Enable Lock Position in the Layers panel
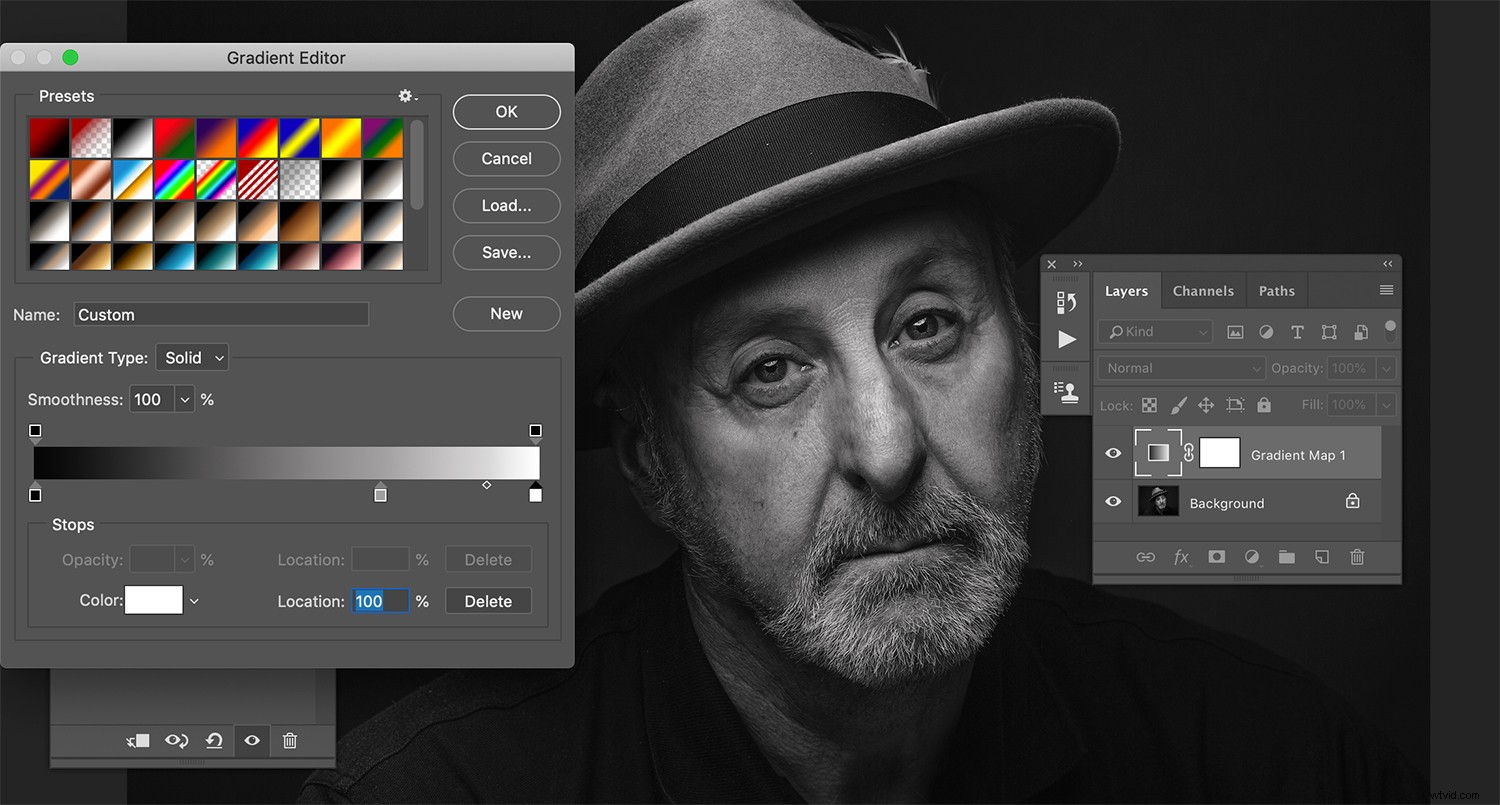The height and width of the screenshot is (805, 1500). tap(1206, 405)
